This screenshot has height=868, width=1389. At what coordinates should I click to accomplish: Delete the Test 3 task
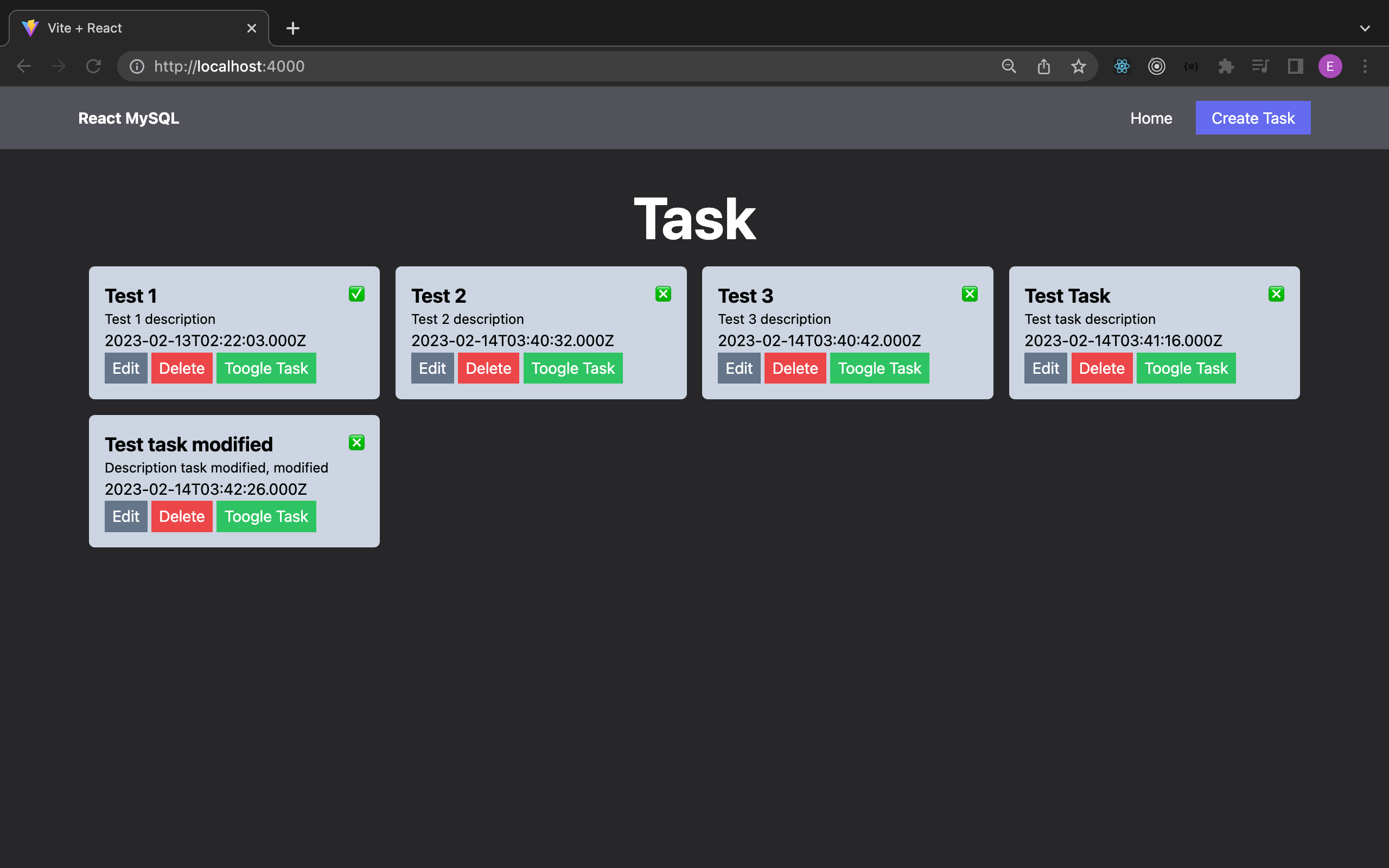(x=795, y=368)
